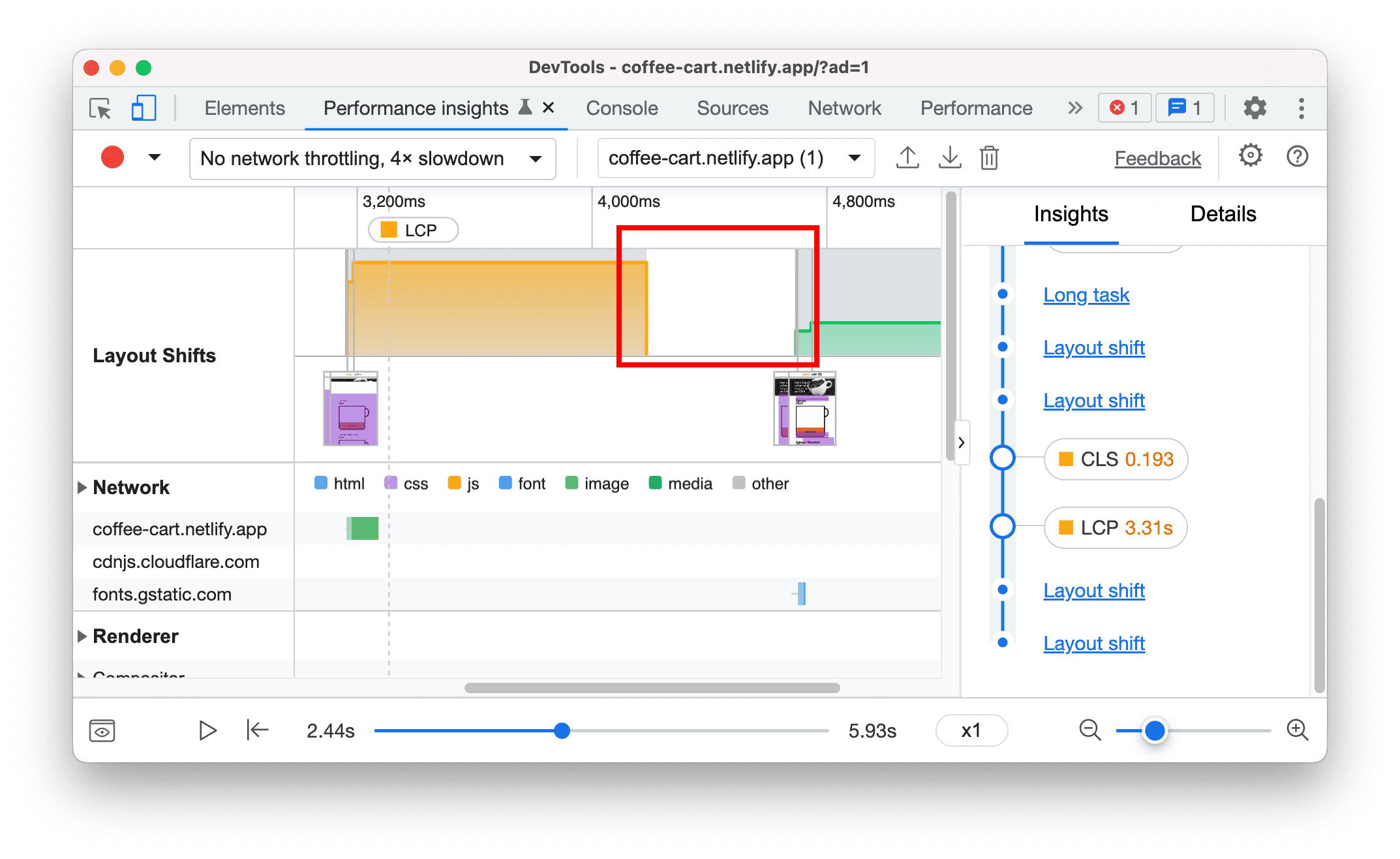Click the upload/export performance trace icon
The width and height of the screenshot is (1400, 859).
tap(907, 157)
